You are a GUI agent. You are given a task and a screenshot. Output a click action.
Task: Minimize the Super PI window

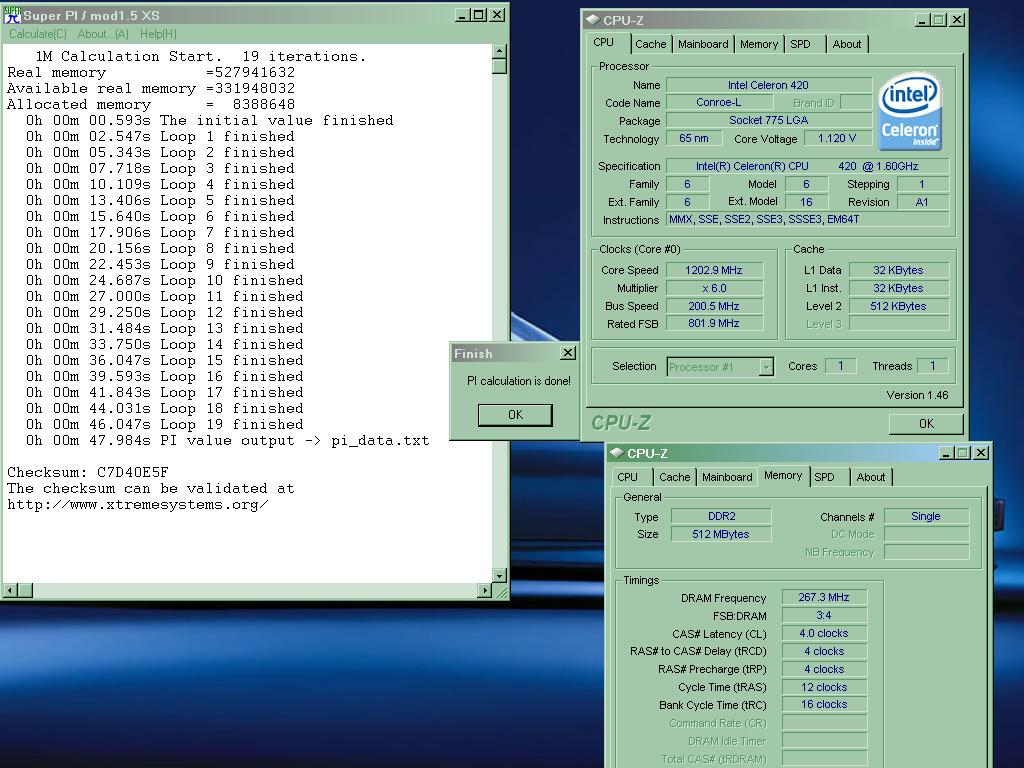462,15
